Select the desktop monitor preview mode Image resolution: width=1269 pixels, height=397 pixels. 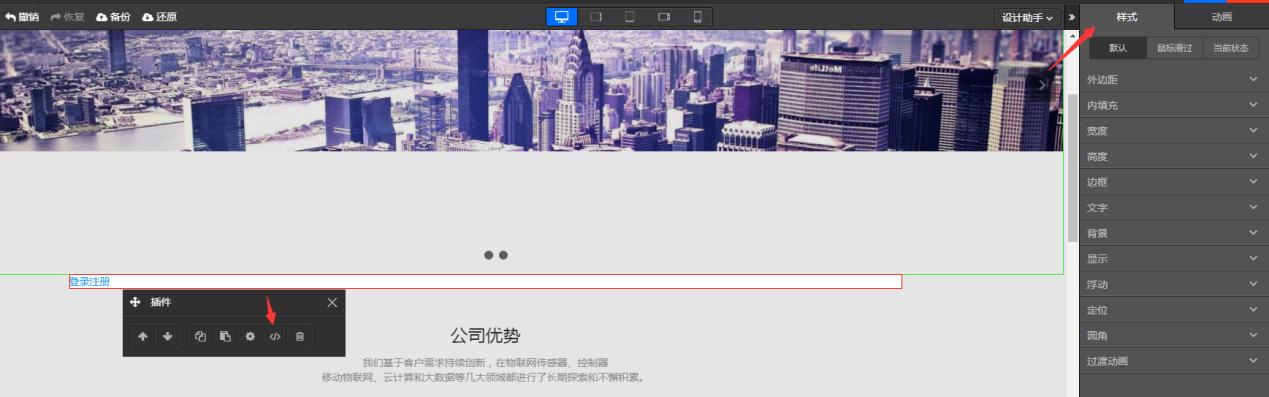click(x=562, y=17)
